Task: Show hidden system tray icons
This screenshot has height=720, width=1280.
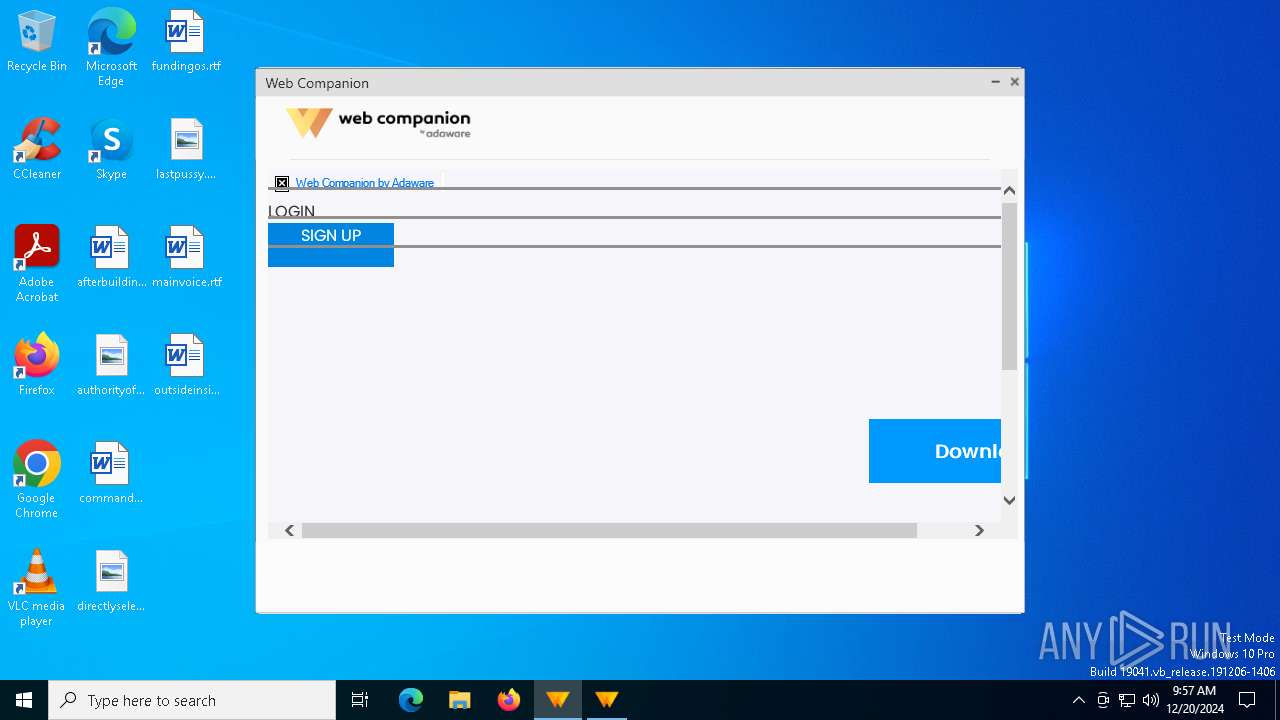Action: coord(1078,700)
